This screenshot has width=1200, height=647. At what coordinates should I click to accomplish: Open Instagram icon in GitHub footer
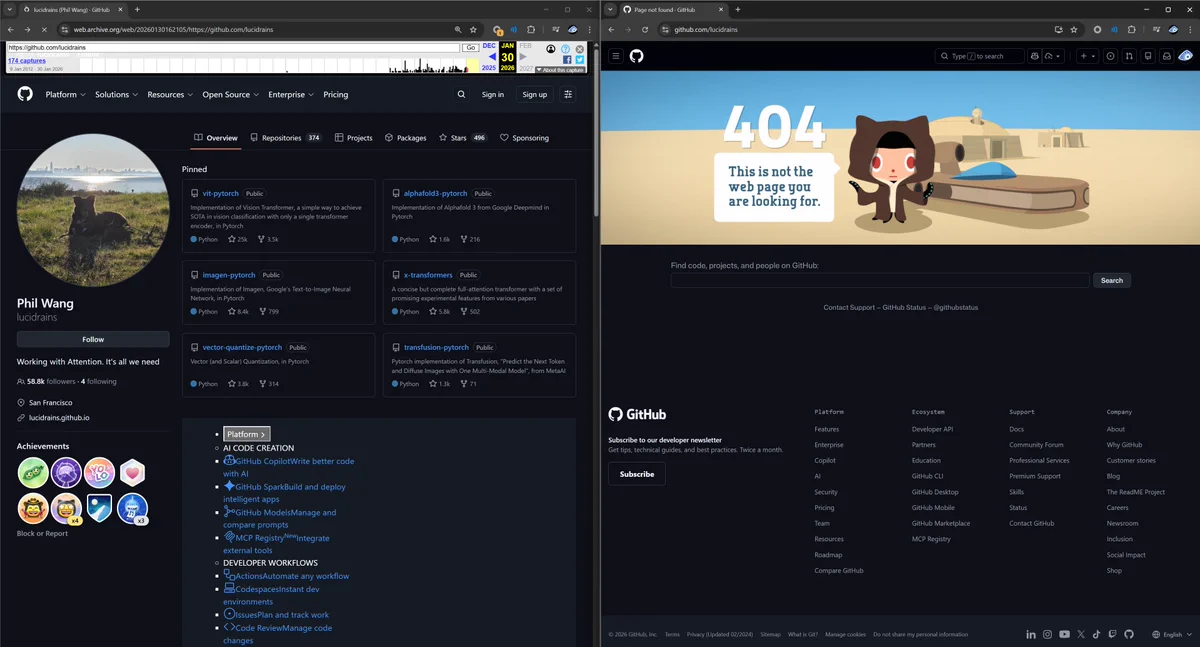click(x=1047, y=634)
